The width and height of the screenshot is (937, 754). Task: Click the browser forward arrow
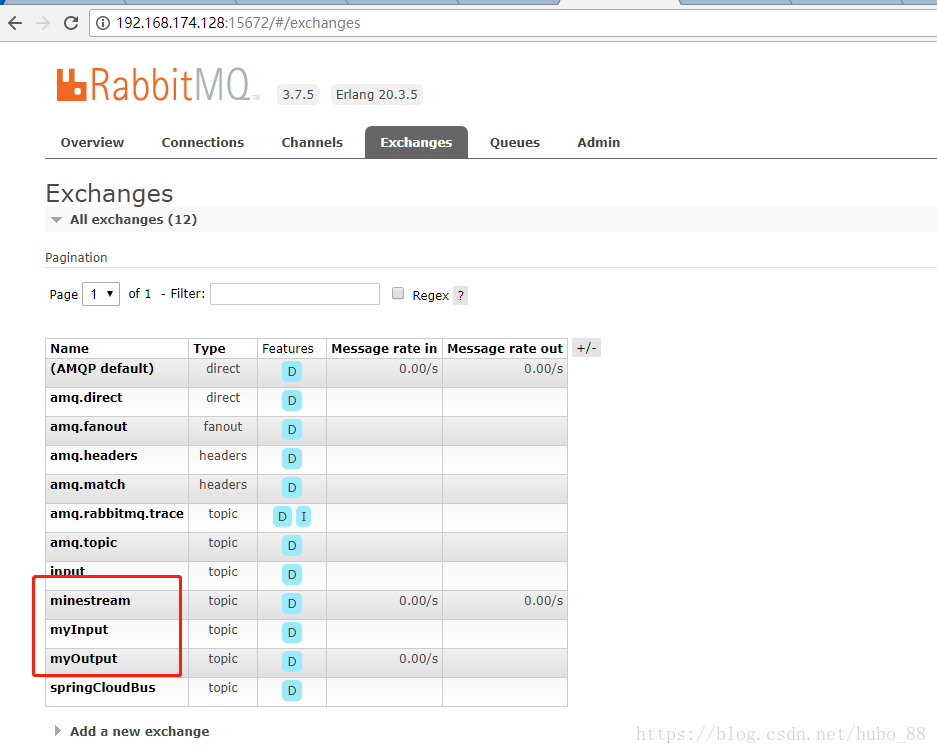pyautogui.click(x=43, y=23)
